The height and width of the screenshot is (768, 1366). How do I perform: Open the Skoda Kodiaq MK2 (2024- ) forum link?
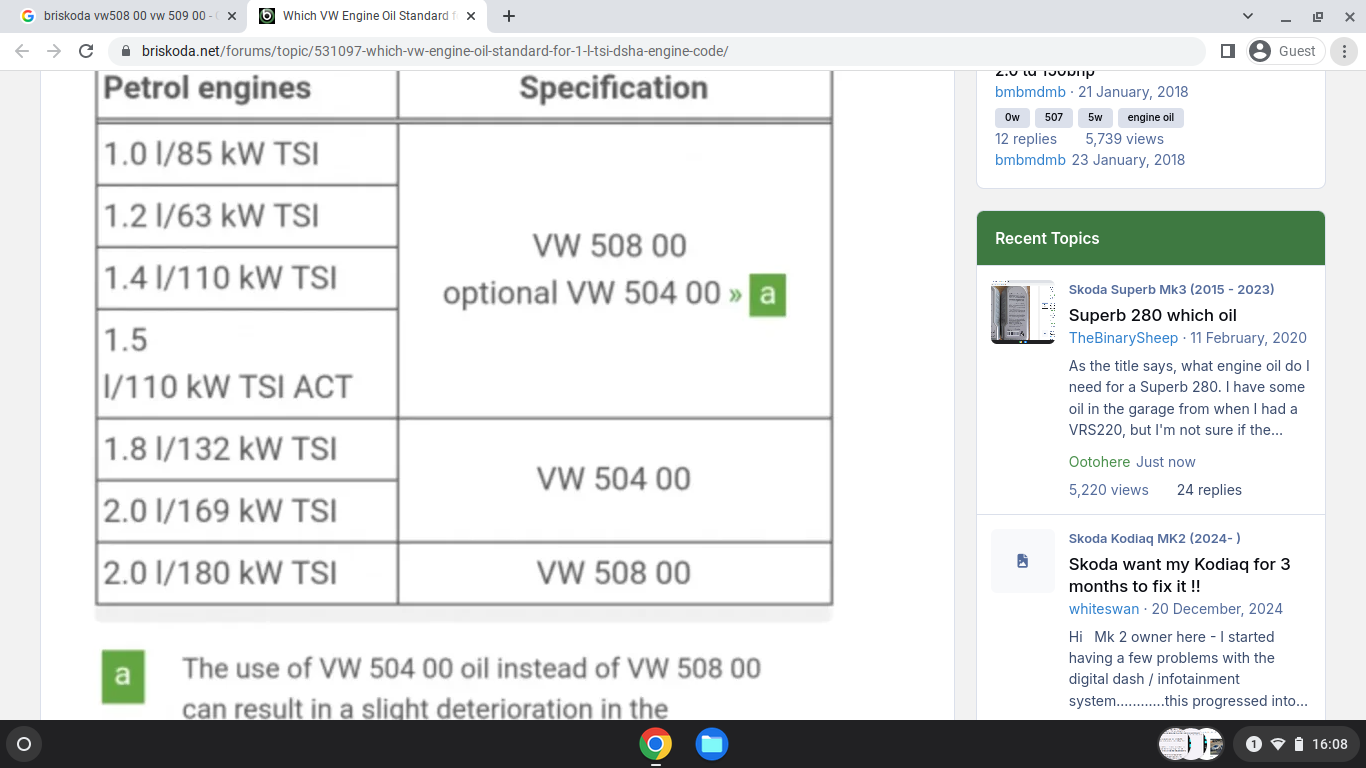[1154, 539]
